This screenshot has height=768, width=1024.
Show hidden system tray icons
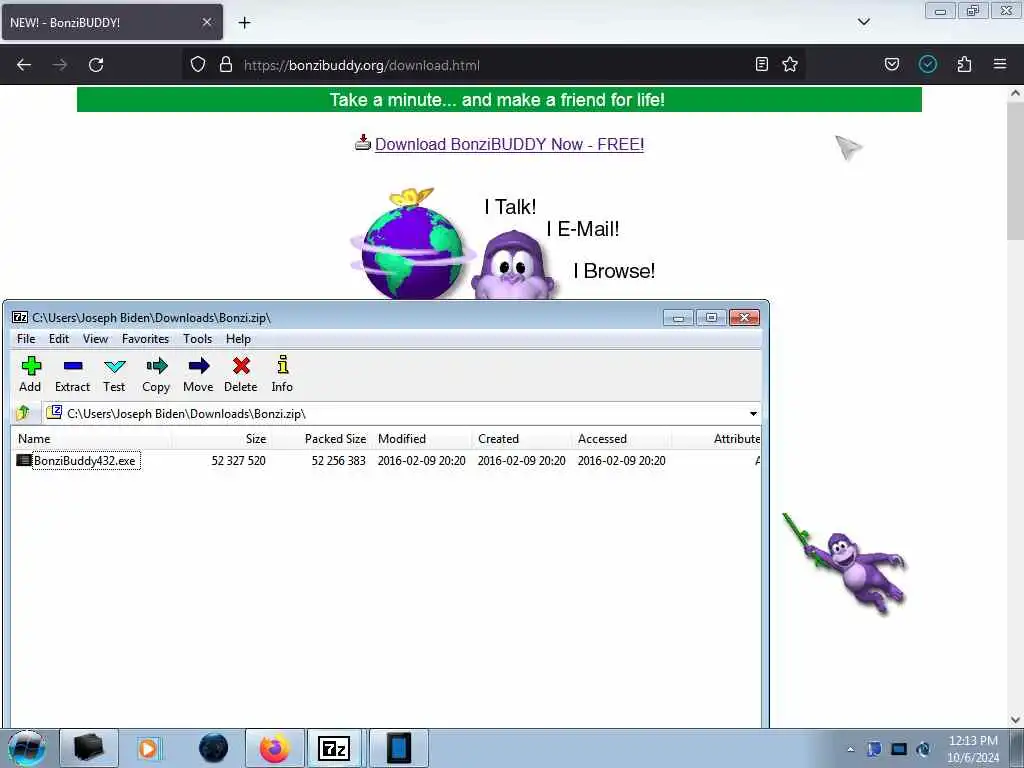click(850, 749)
